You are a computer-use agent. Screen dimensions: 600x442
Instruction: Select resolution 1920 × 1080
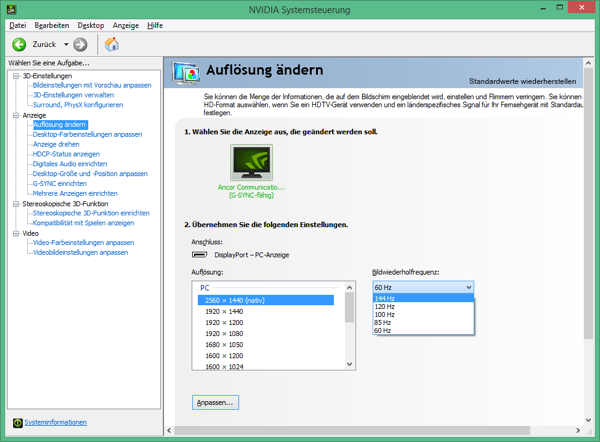pyautogui.click(x=266, y=334)
